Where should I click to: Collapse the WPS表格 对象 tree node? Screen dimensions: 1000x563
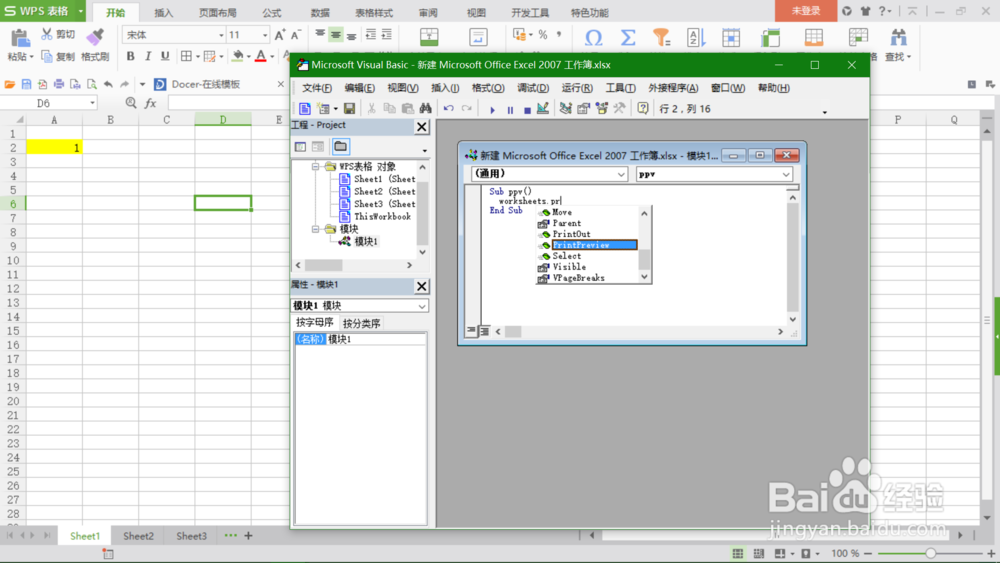pyautogui.click(x=315, y=166)
